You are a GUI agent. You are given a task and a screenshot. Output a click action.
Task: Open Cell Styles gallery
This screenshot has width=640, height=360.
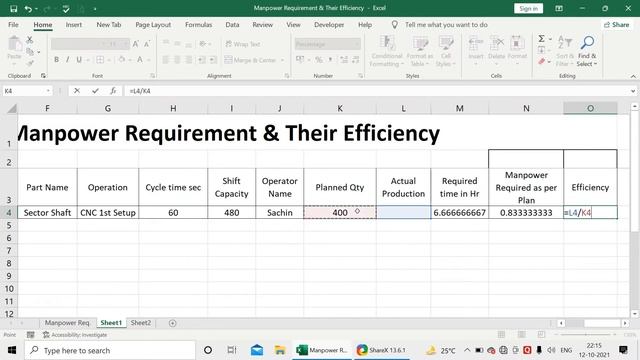coord(445,51)
